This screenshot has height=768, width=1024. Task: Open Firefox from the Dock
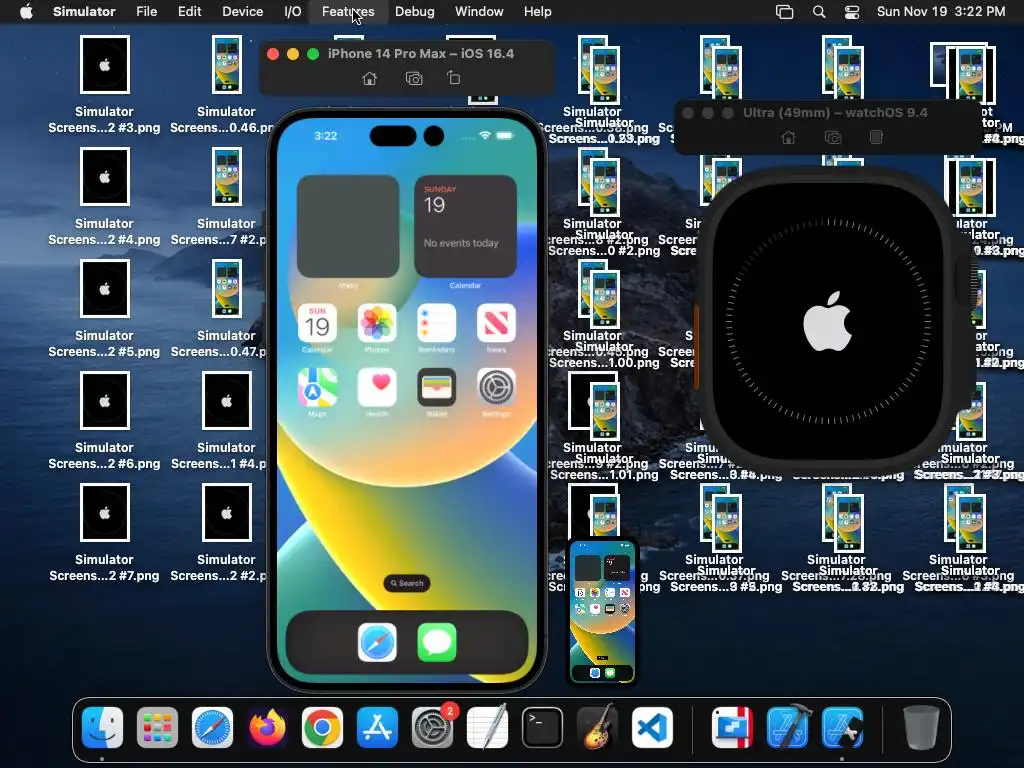click(267, 727)
